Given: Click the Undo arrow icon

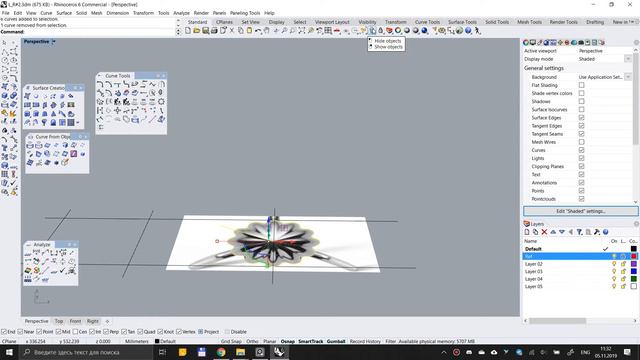Looking at the screenshot, I should (x=258, y=31).
